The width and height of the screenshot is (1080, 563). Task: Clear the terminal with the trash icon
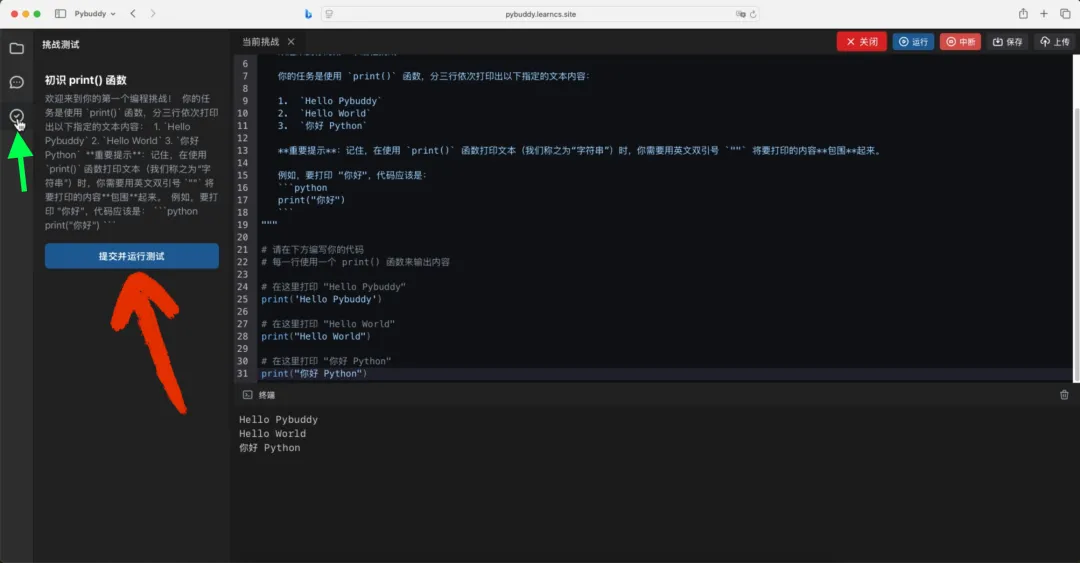[x=1064, y=395]
